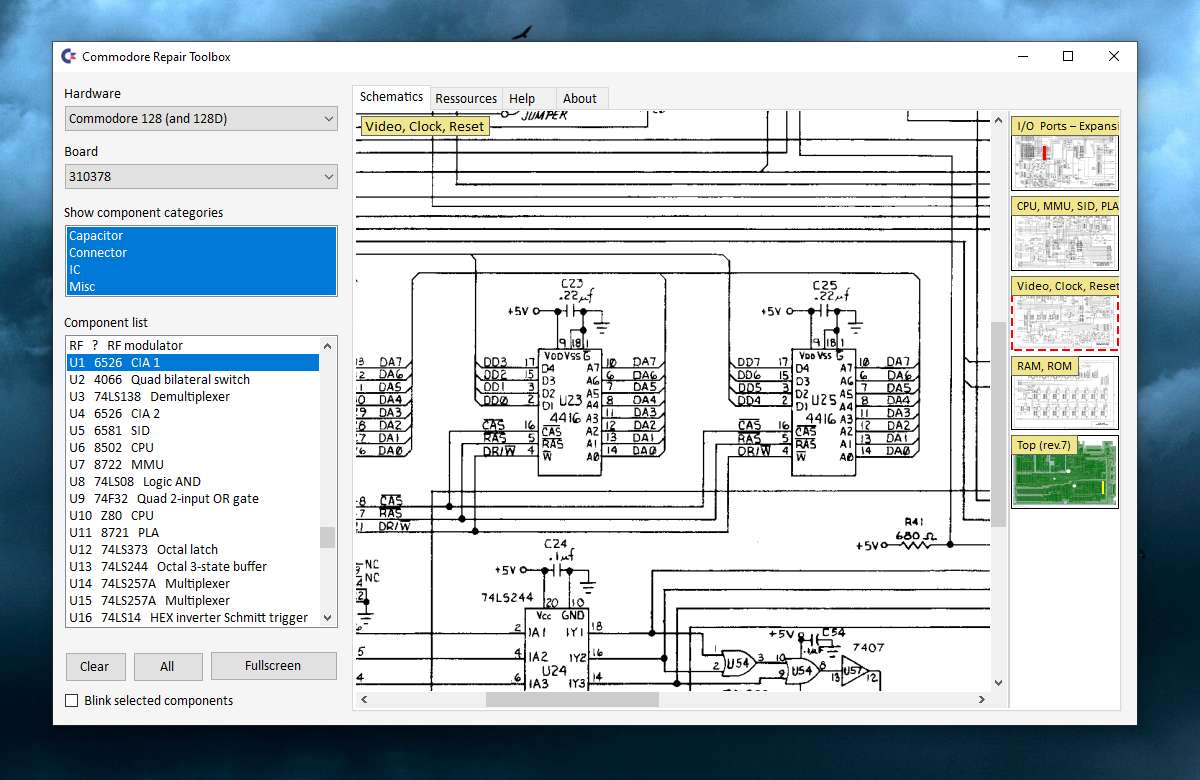Click the Clear button

tap(95, 666)
